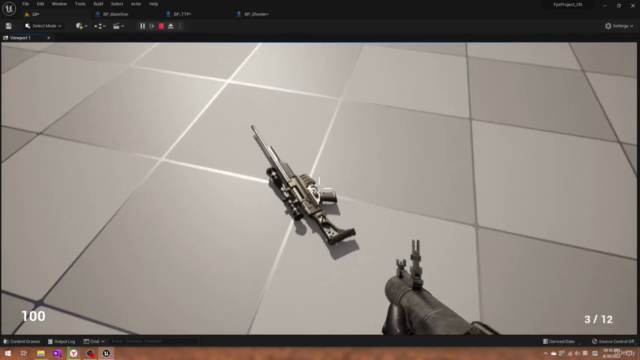This screenshot has height=360, width=640.
Task: Open the Output Log panel
Action: click(62, 341)
